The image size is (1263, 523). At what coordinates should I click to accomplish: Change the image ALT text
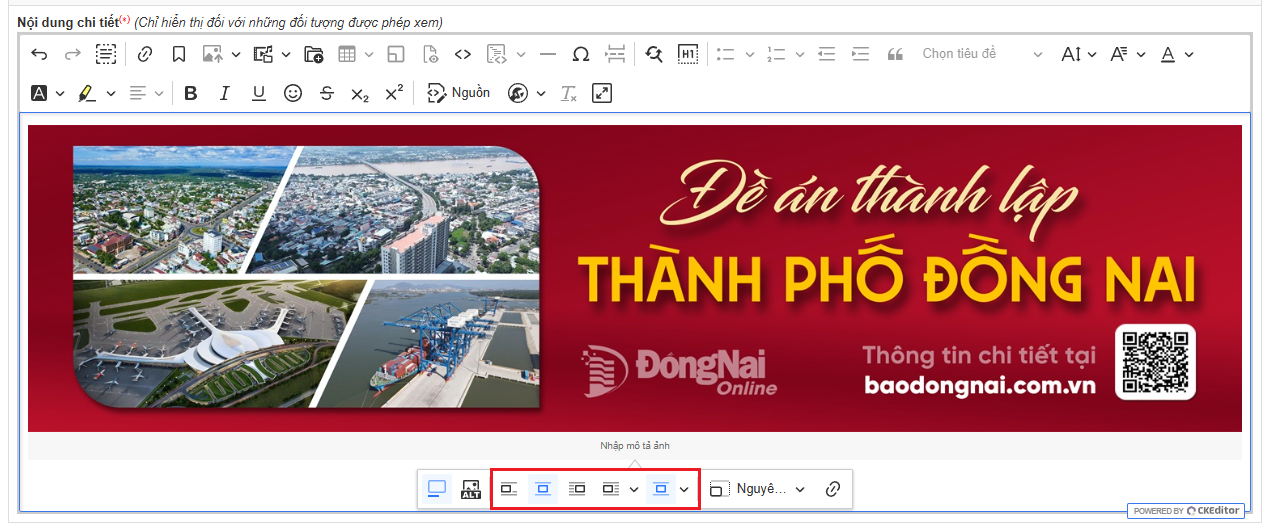pyautogui.click(x=471, y=489)
